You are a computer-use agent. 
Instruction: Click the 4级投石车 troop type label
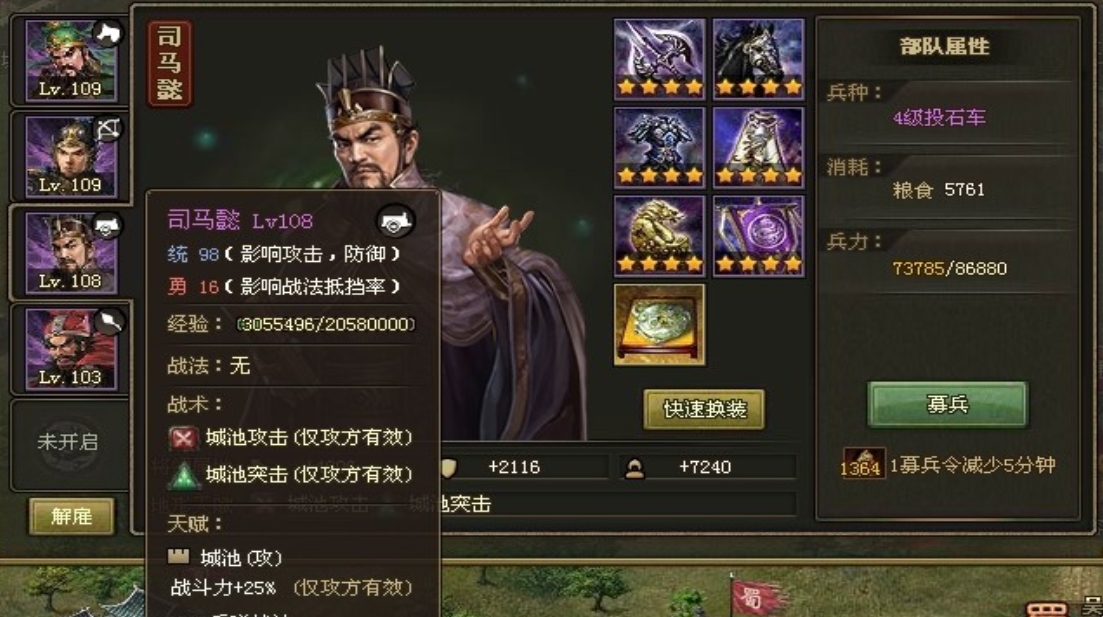939,117
